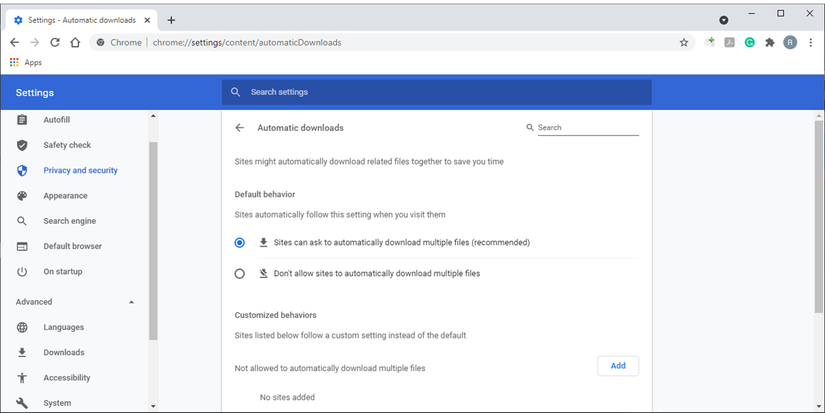The image size is (825, 413).
Task: Click the browser forward arrow
Action: [35, 43]
